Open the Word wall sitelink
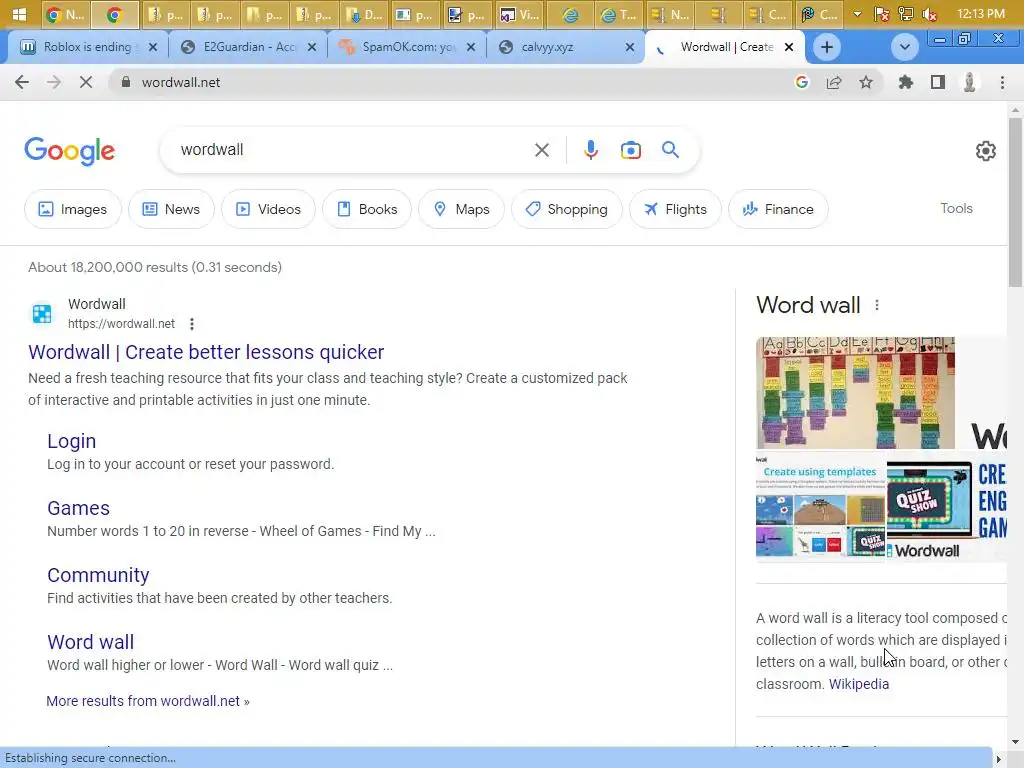Image resolution: width=1024 pixels, height=768 pixels. (x=90, y=642)
